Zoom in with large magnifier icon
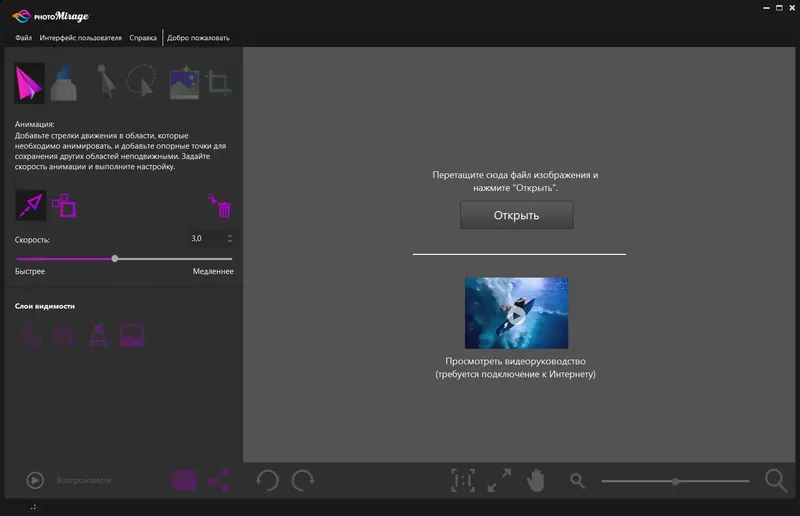Image resolution: width=800 pixels, height=516 pixels. pos(776,480)
